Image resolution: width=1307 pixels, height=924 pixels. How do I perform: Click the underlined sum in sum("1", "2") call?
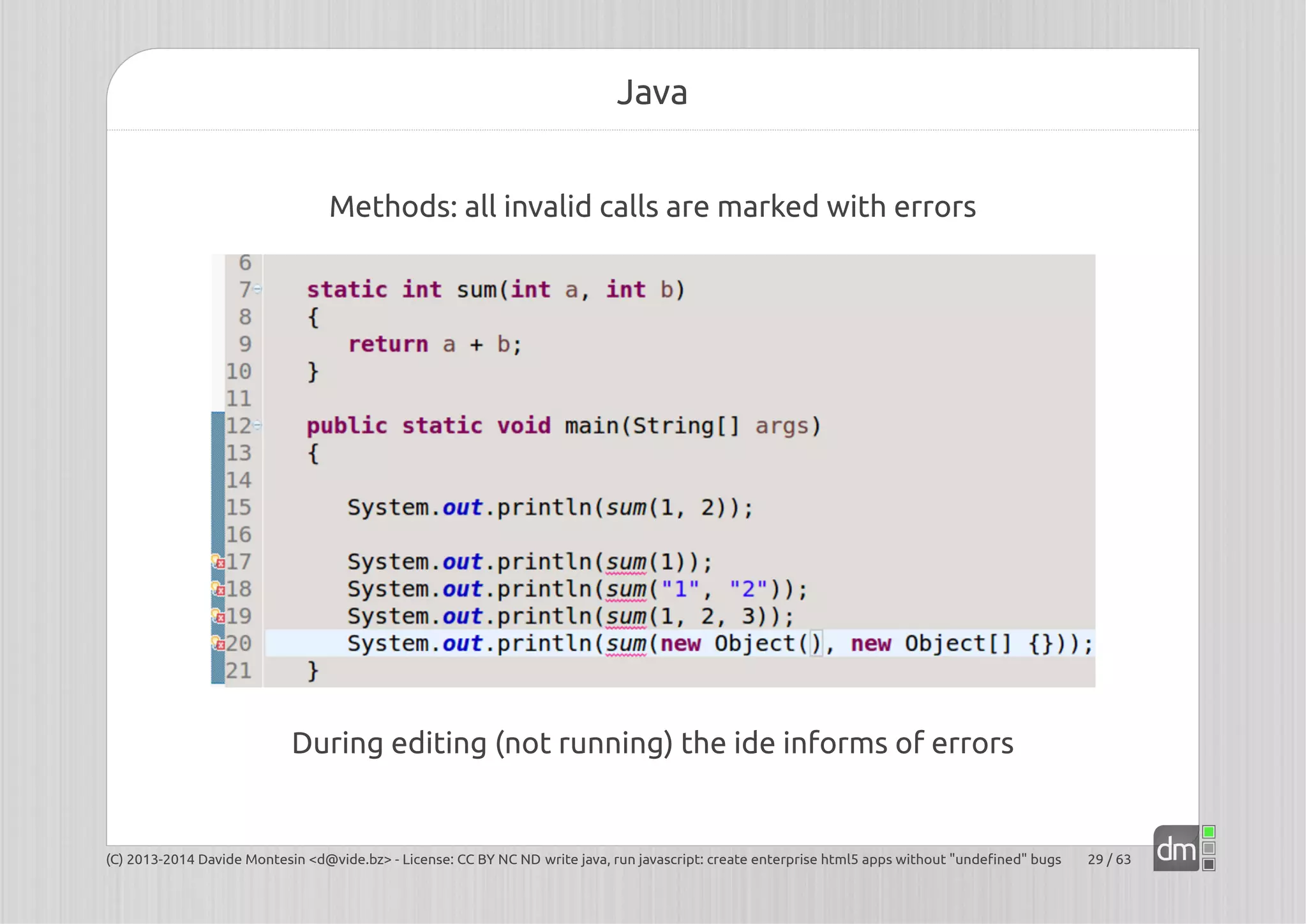(626, 590)
